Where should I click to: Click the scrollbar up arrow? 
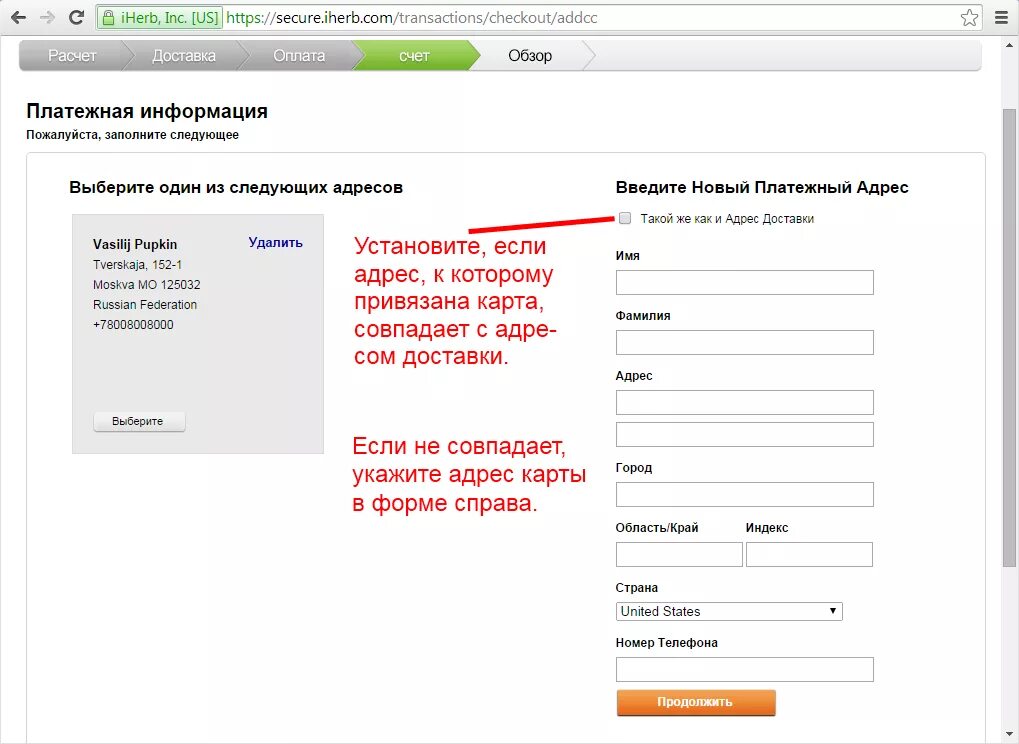1009,45
